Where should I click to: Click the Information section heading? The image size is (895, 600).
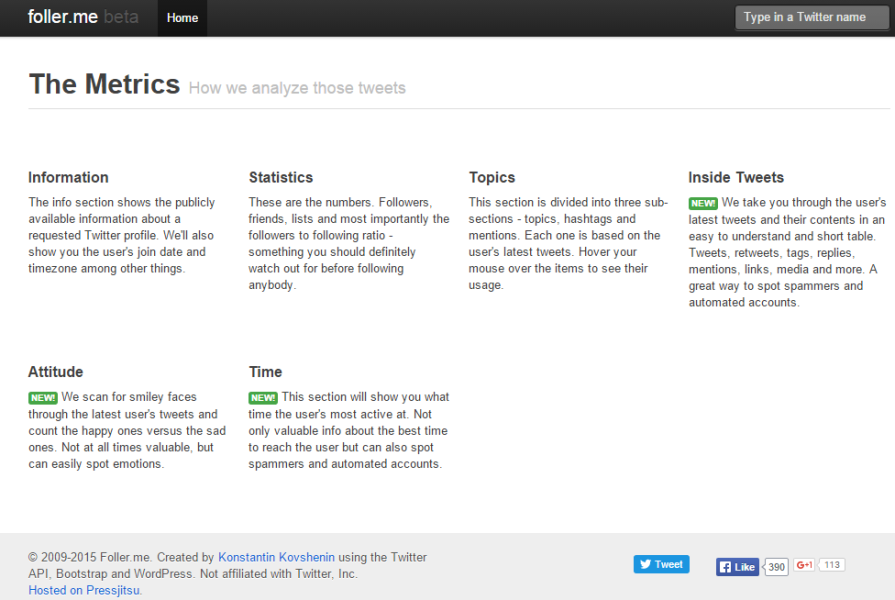(x=68, y=178)
